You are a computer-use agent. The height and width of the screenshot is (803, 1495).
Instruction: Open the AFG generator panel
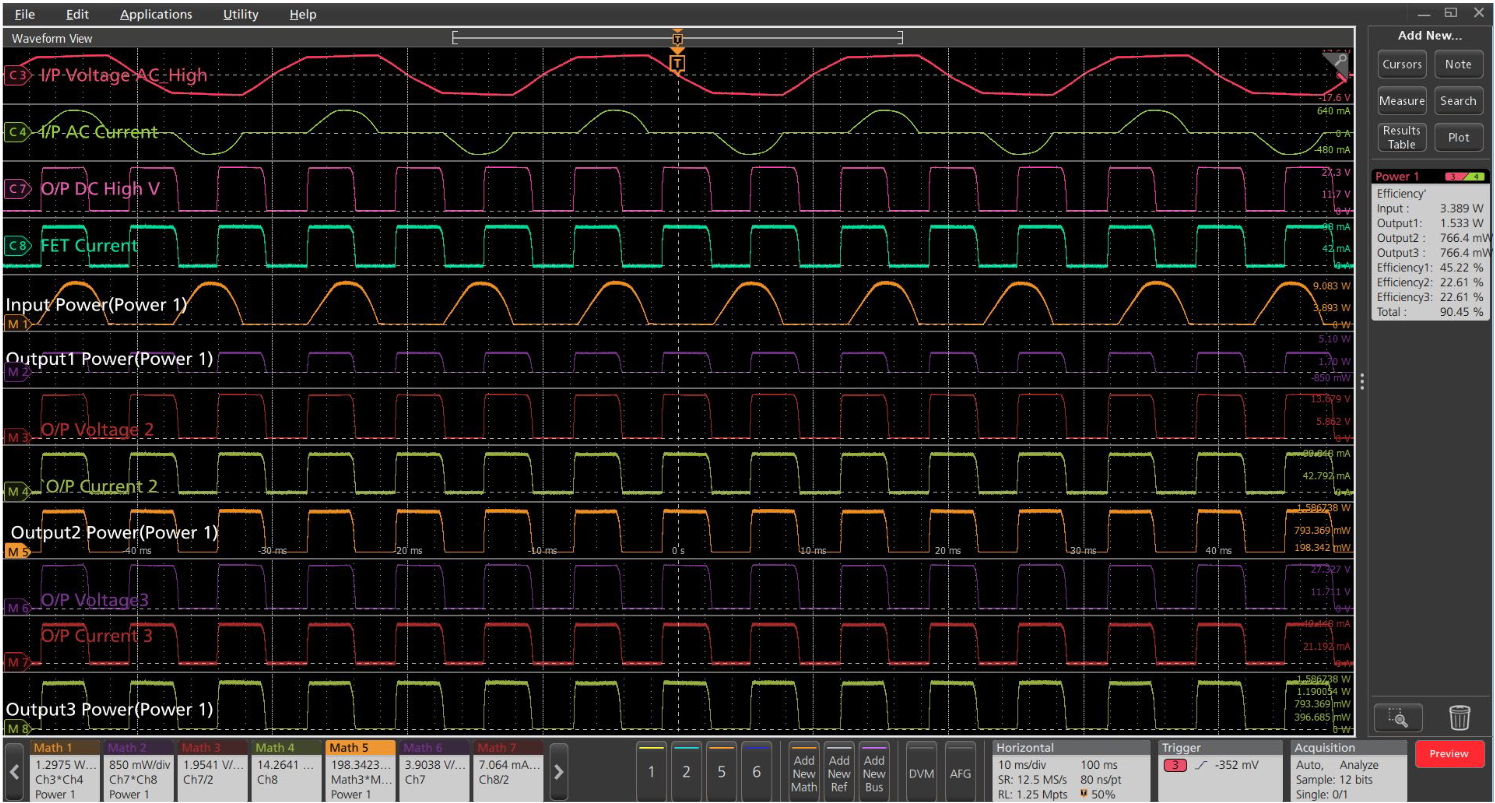(x=960, y=773)
